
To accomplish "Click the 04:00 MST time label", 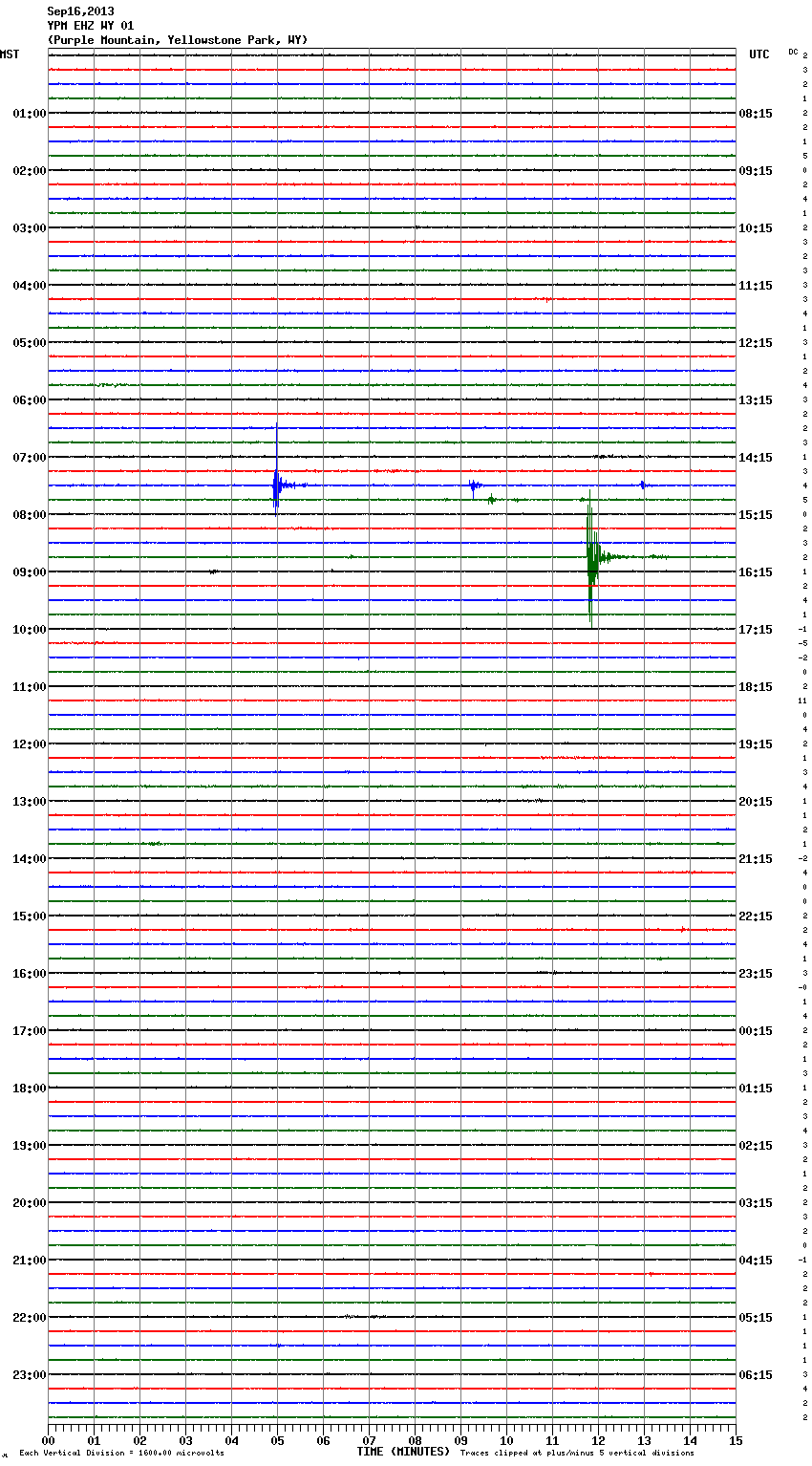I will click(x=30, y=286).
